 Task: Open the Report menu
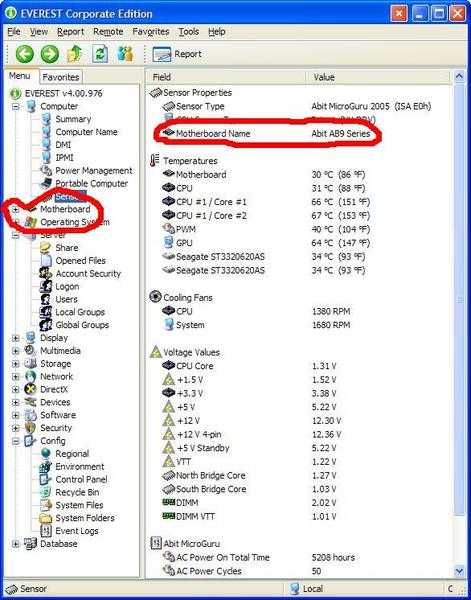[70, 32]
